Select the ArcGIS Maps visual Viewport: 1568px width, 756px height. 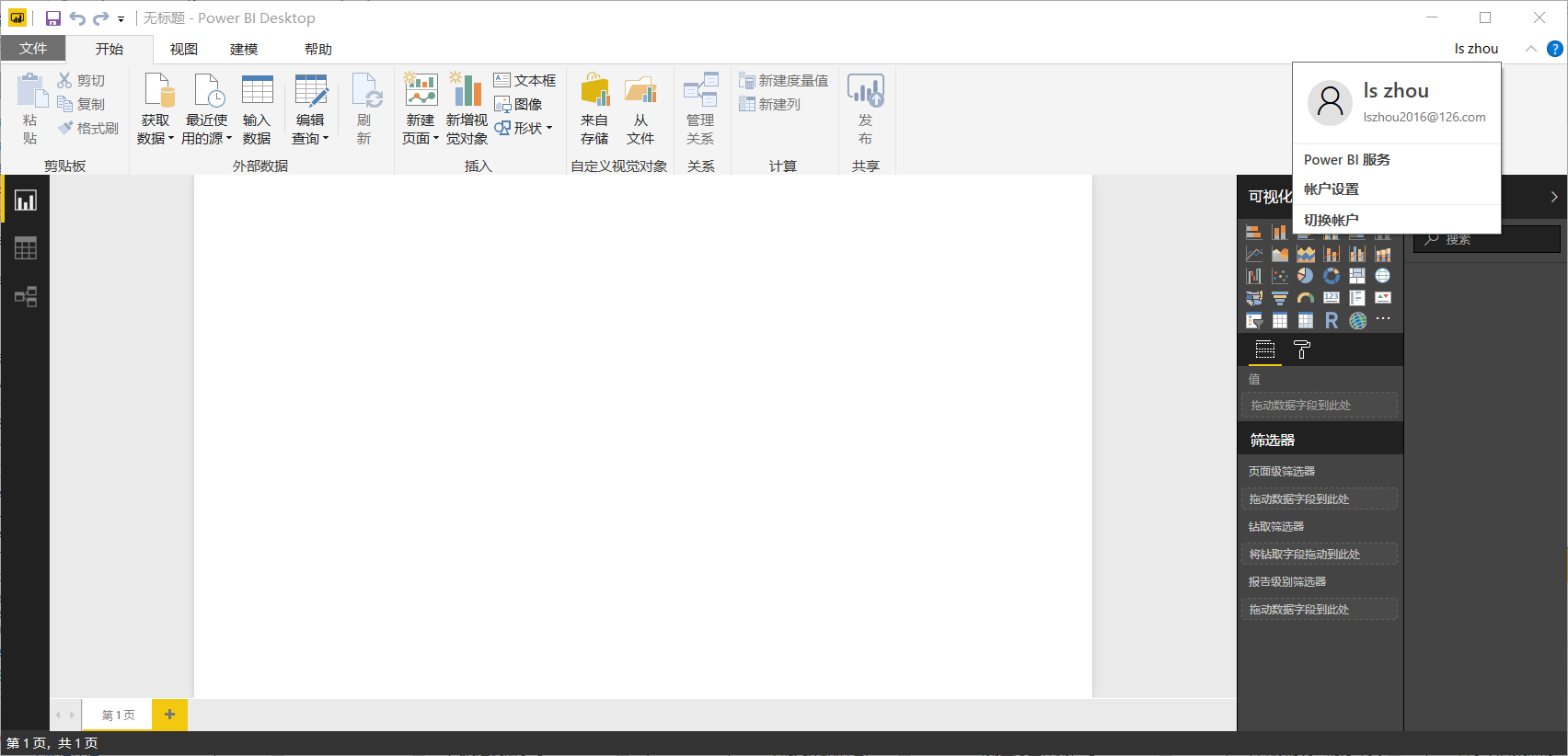(1357, 320)
